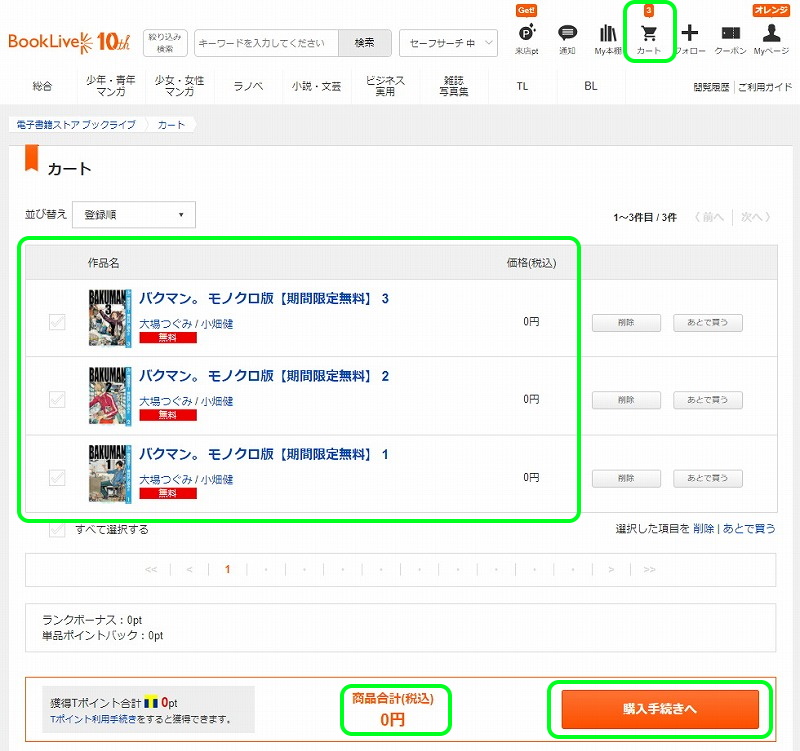This screenshot has width=800, height=751.
Task: Click the 絞り込み検索 filter button
Action: click(x=165, y=43)
